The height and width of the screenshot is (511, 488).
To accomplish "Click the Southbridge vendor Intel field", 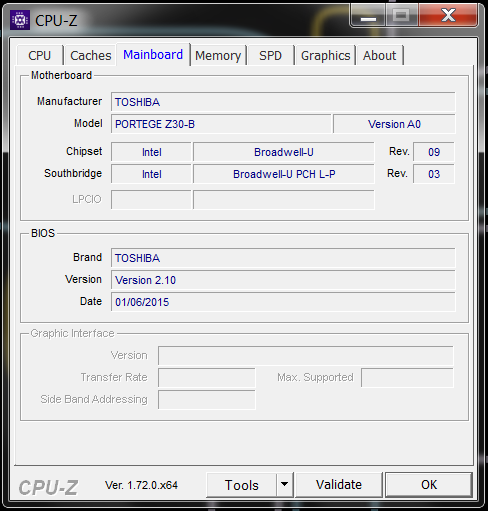I will (x=151, y=174).
